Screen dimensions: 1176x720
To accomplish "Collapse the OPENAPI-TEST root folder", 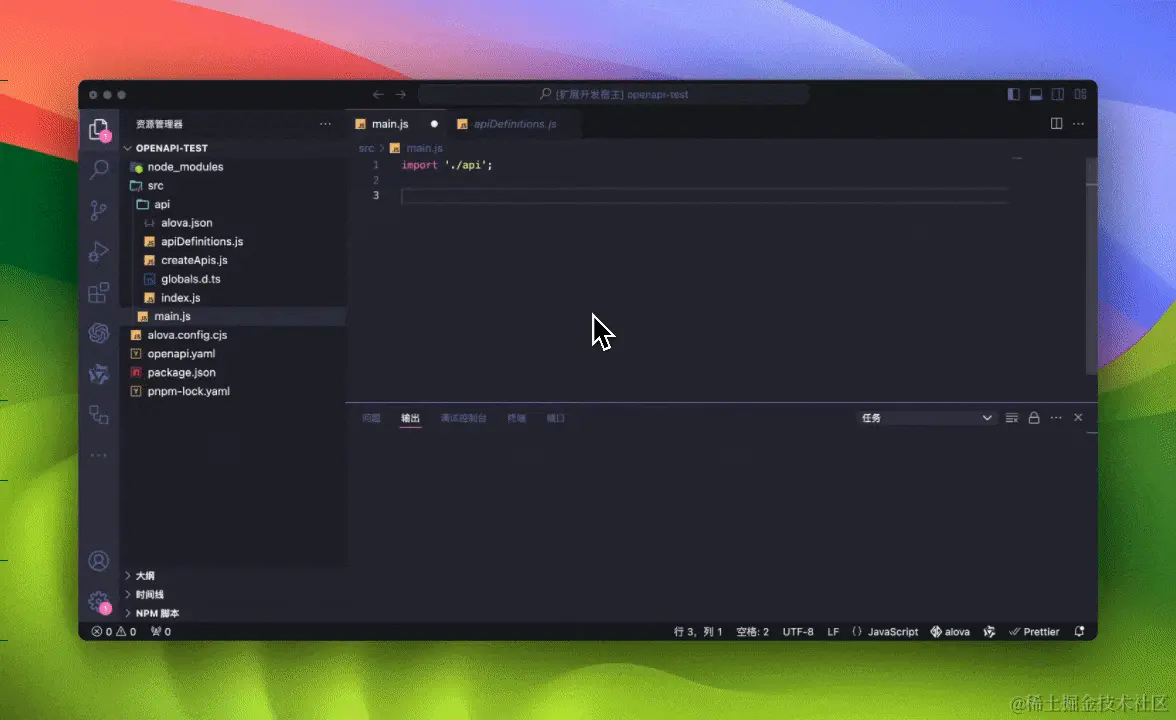I will pos(172,148).
